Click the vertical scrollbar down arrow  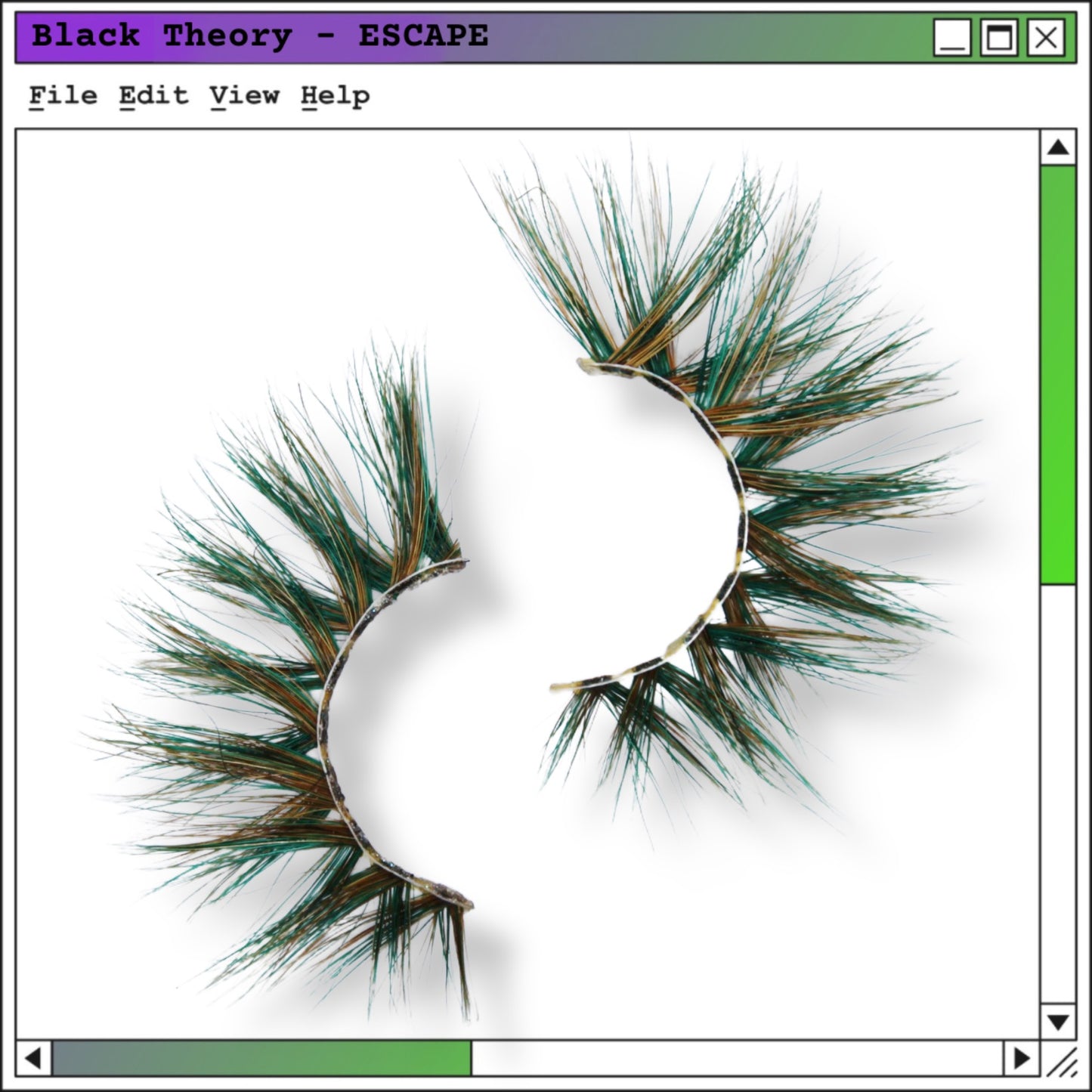[1058, 1022]
